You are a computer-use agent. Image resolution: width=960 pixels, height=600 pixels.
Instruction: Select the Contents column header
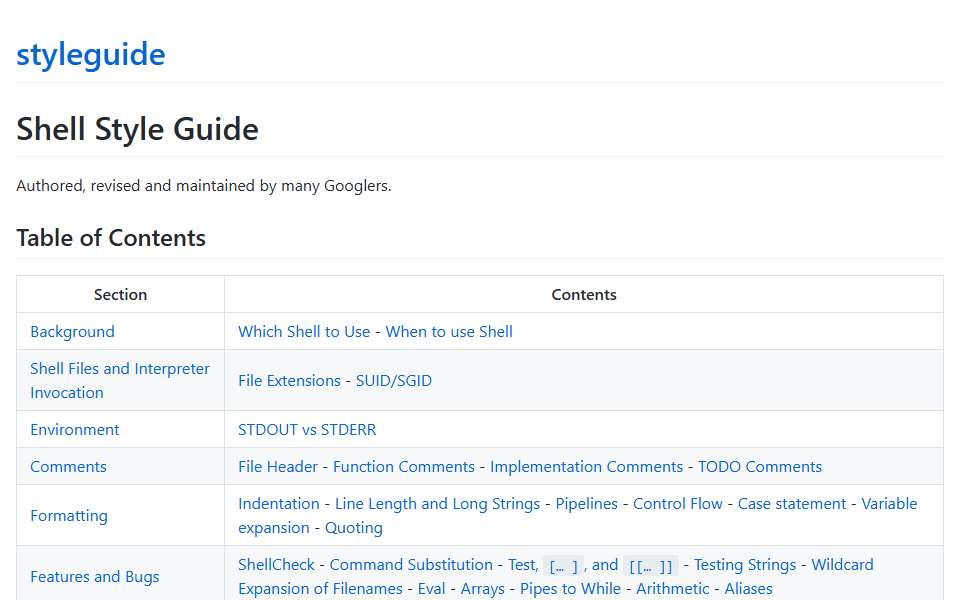point(584,294)
